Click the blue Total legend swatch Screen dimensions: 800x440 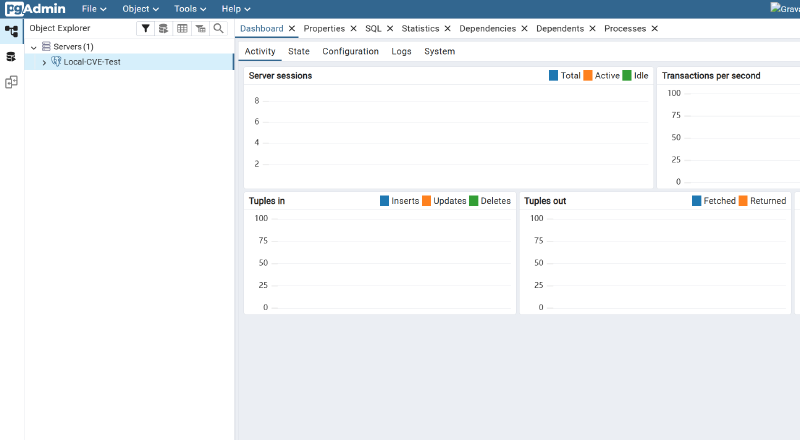553,76
